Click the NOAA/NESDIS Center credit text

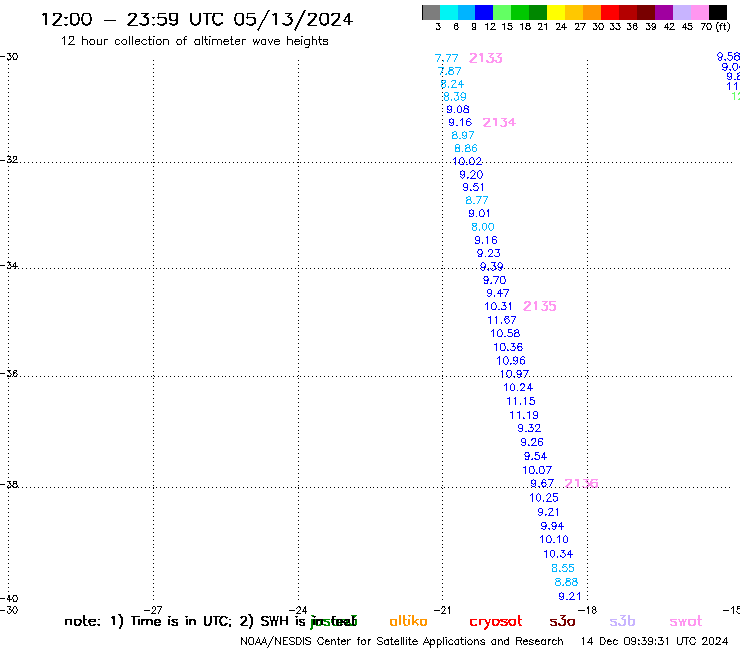402,642
